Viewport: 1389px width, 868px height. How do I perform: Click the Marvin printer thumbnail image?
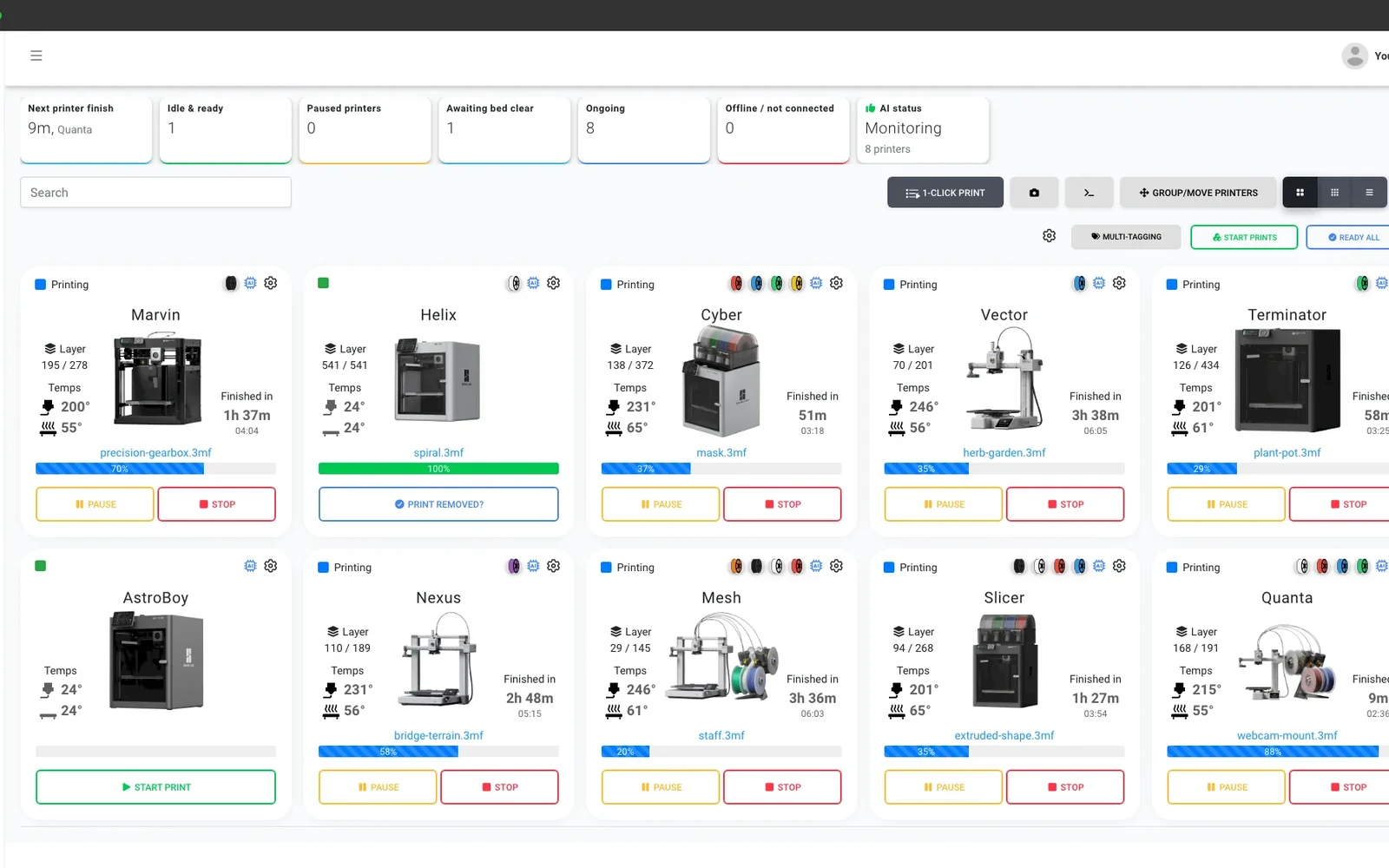point(157,378)
